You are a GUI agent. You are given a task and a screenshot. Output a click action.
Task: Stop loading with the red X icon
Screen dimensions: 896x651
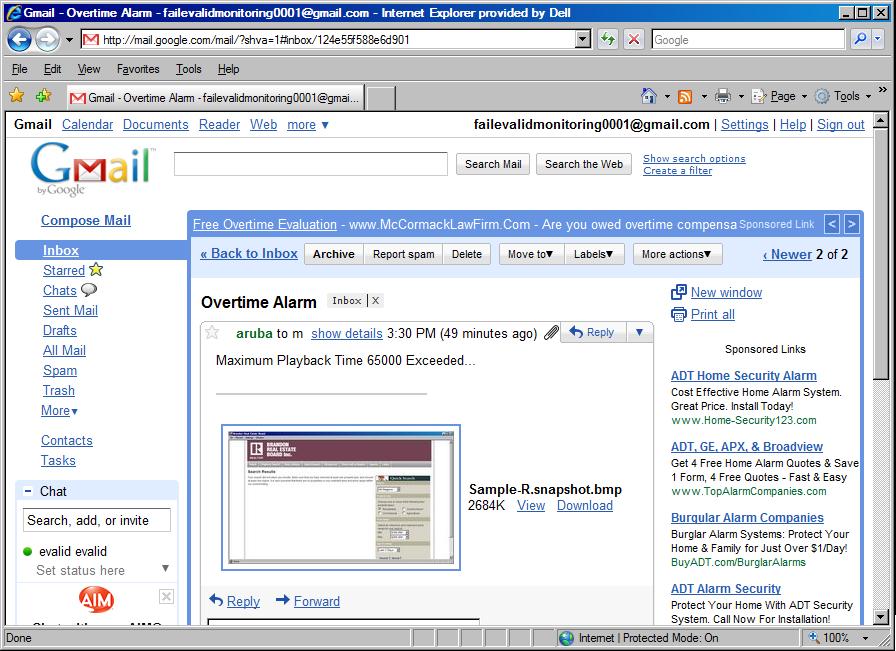[634, 39]
